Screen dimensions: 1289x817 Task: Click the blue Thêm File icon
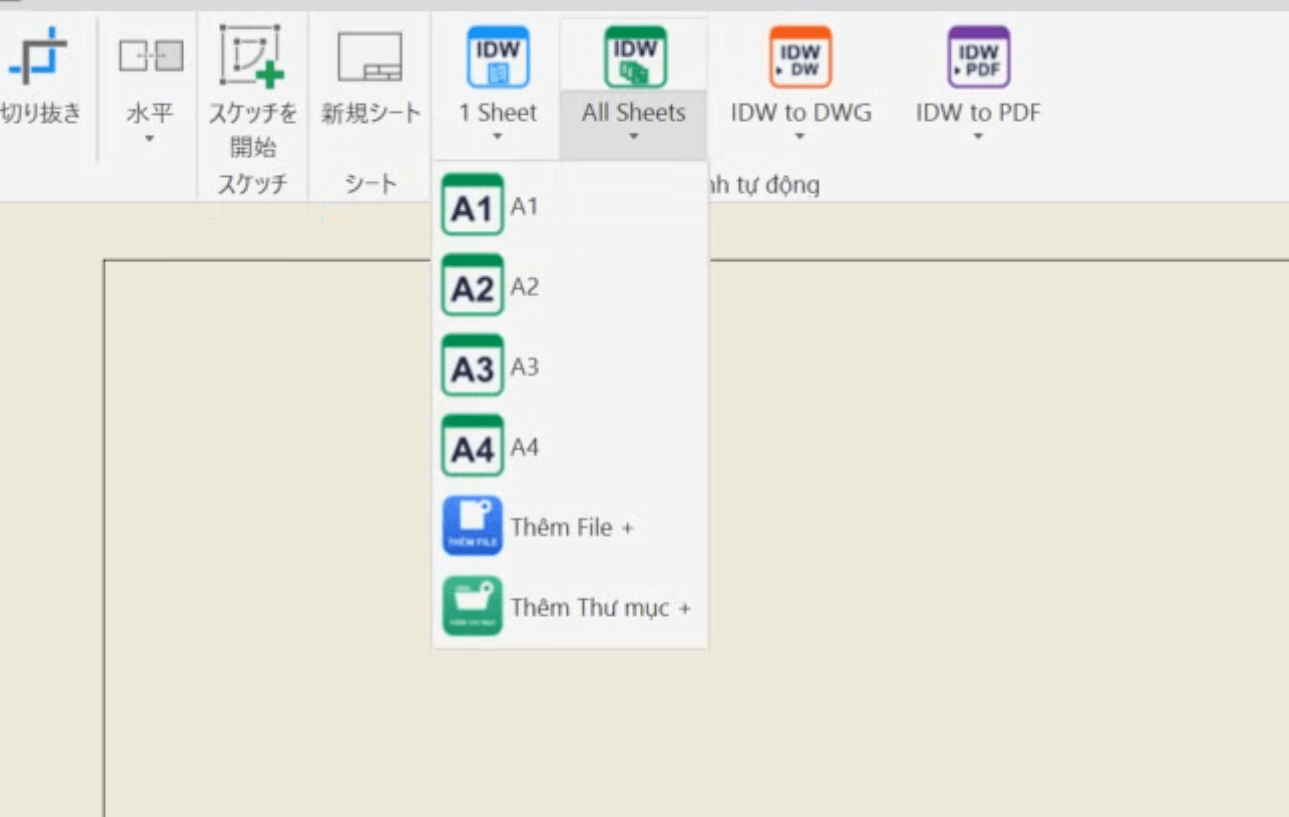click(x=473, y=526)
